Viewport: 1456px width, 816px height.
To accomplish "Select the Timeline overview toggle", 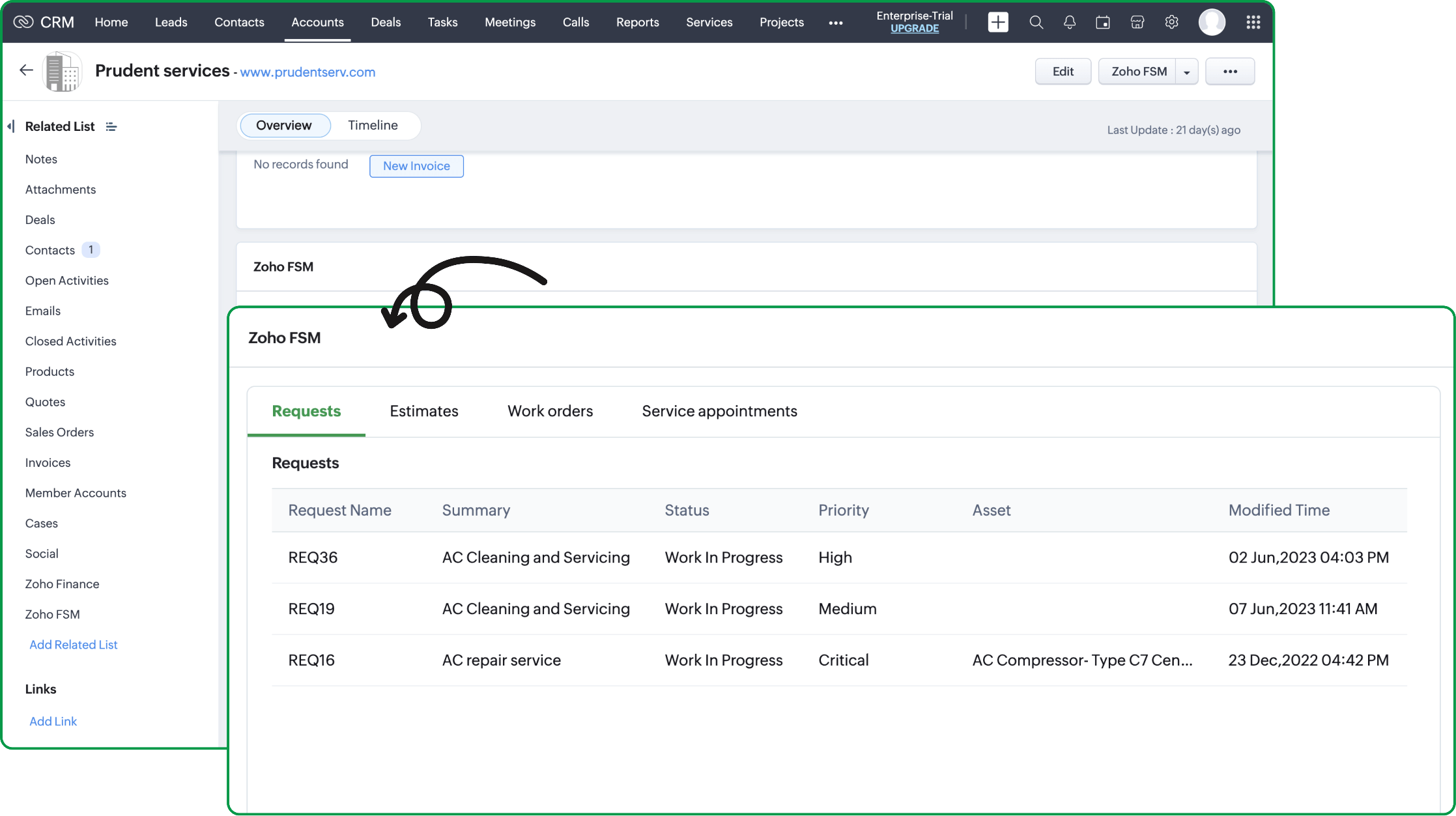I will pyautogui.click(x=372, y=125).
